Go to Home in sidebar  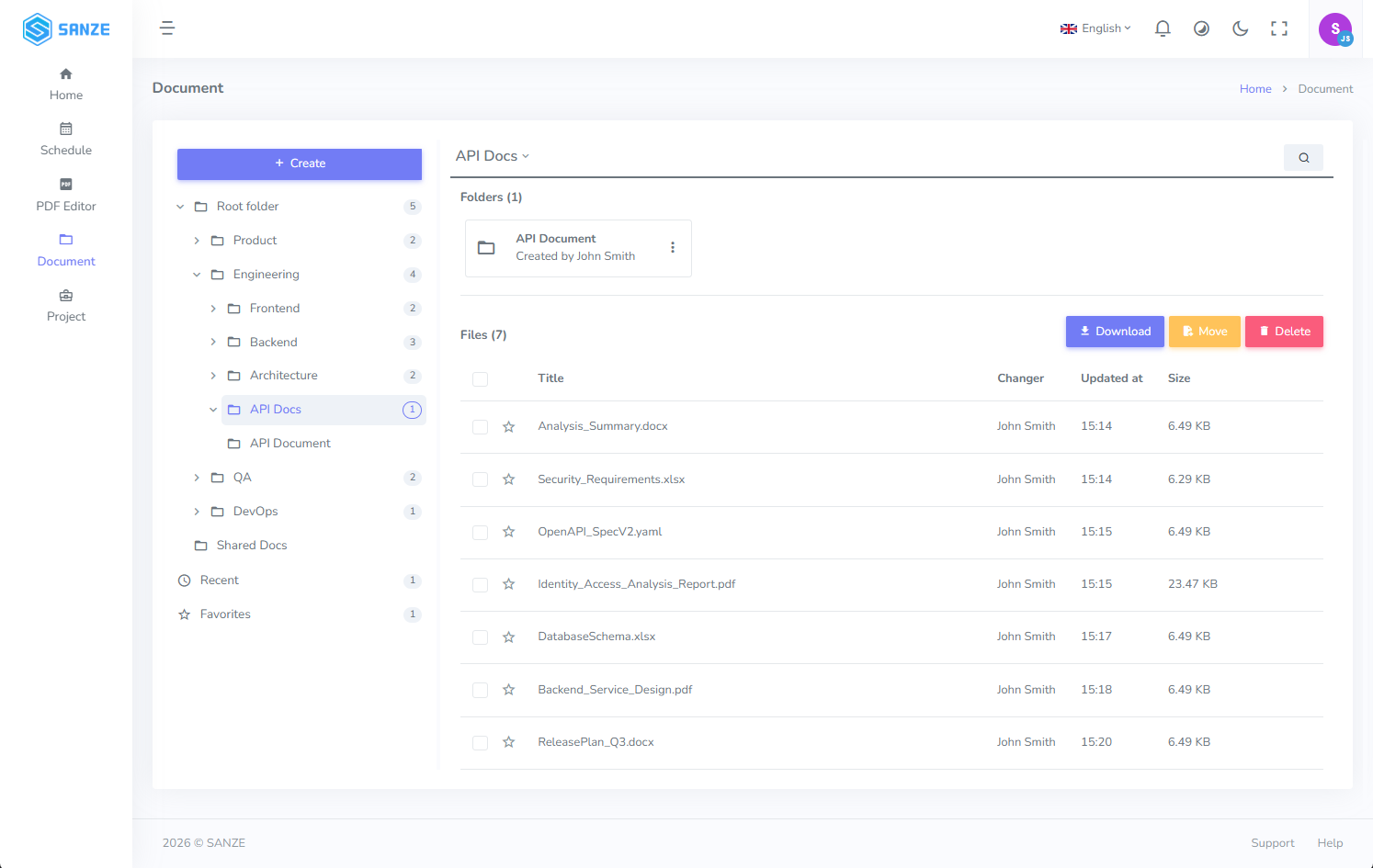66,85
